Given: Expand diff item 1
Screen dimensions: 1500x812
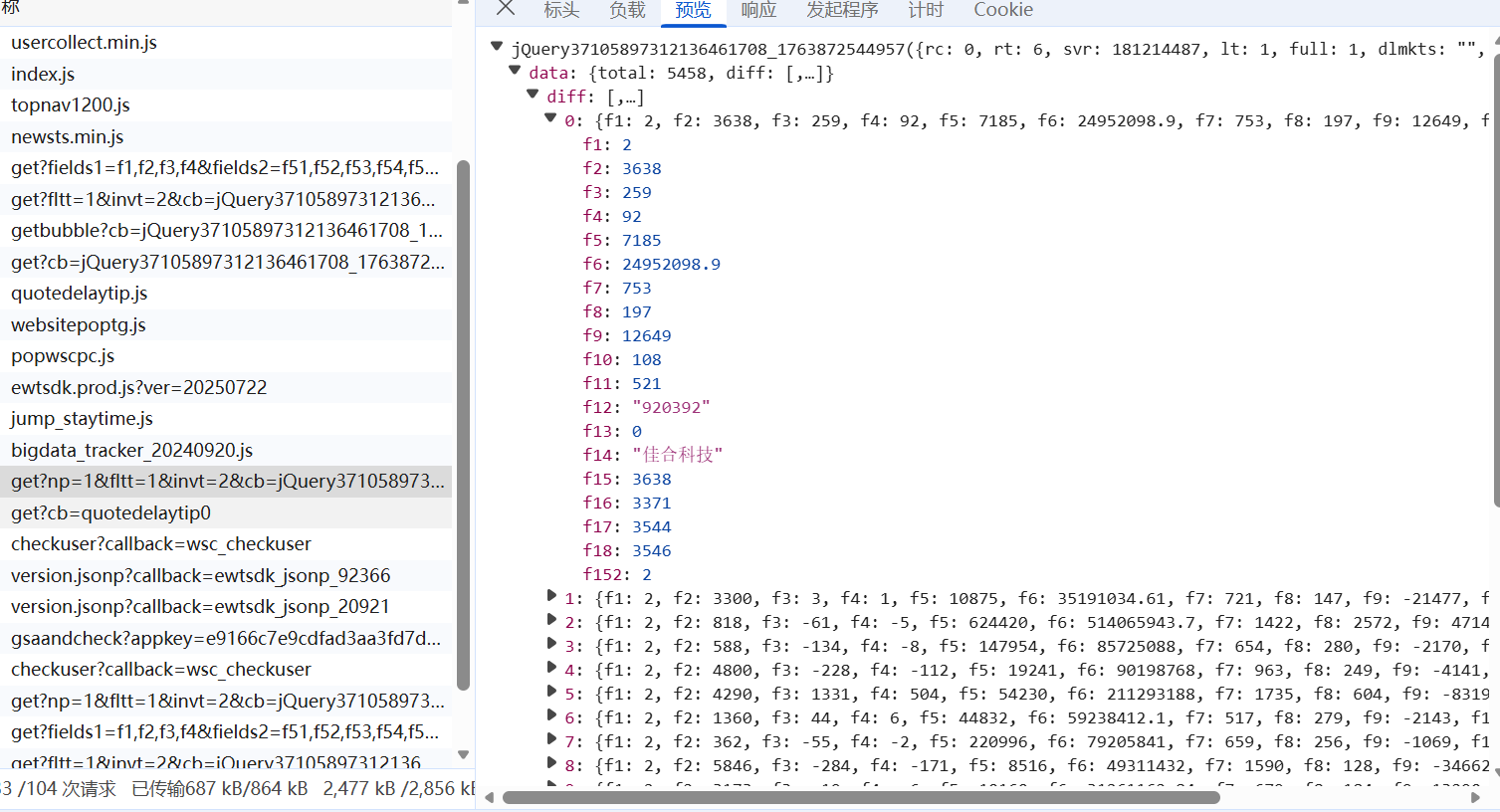Looking at the screenshot, I should point(551,596).
